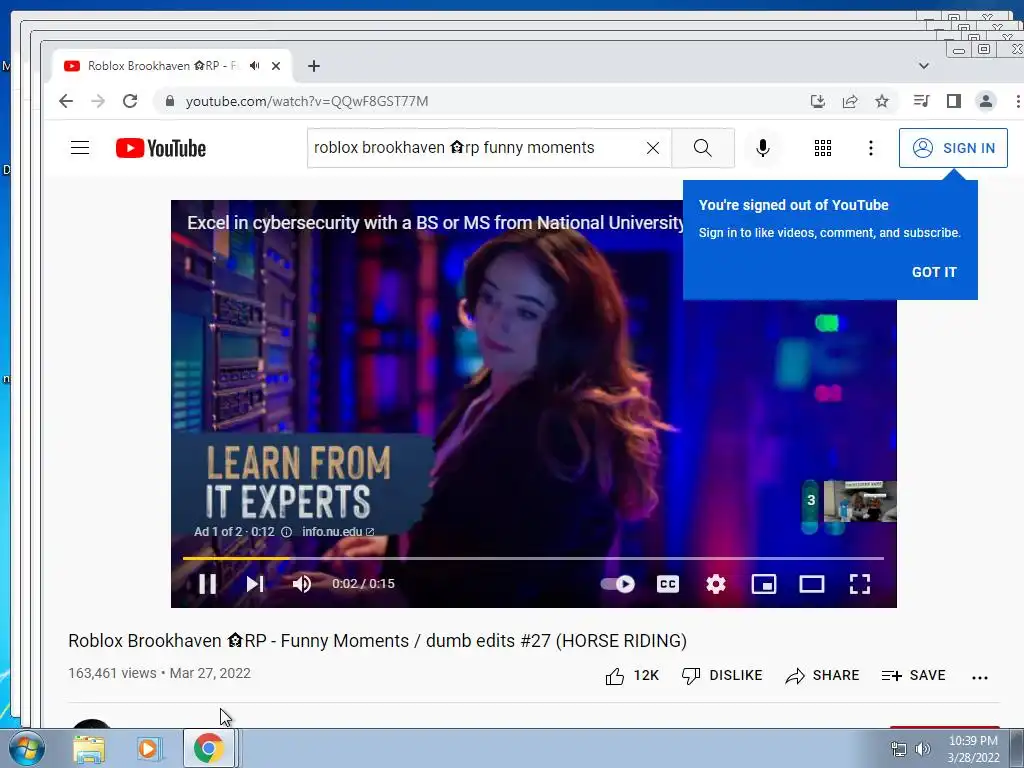
Task: Toggle closed captions CC
Action: [x=667, y=584]
